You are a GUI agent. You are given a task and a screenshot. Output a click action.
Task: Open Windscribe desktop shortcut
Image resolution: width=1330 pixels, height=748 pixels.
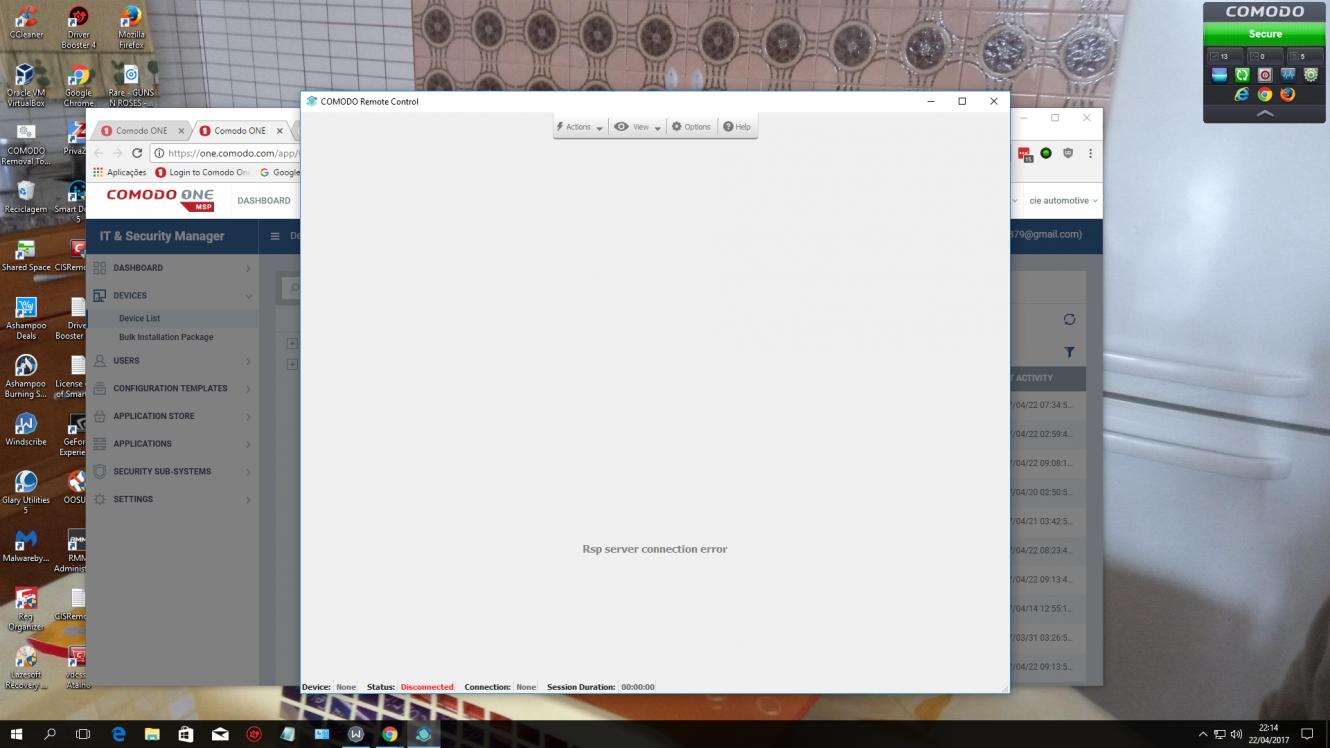(26, 429)
